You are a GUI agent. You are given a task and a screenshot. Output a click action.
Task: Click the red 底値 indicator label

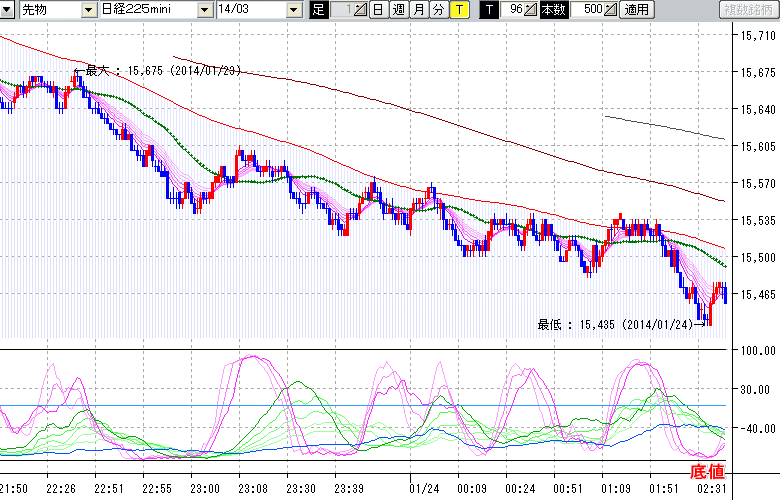(706, 471)
